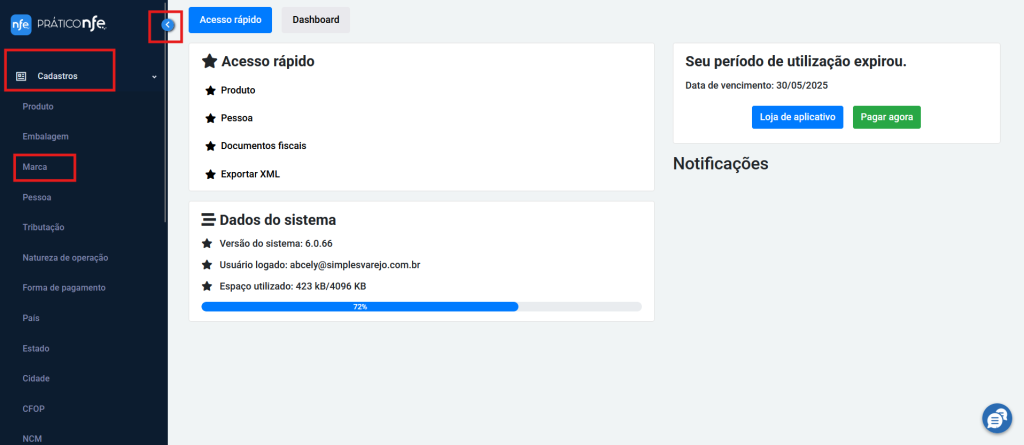Collapse Cadastros menu using its arrow
The image size is (1024, 445).
154,76
